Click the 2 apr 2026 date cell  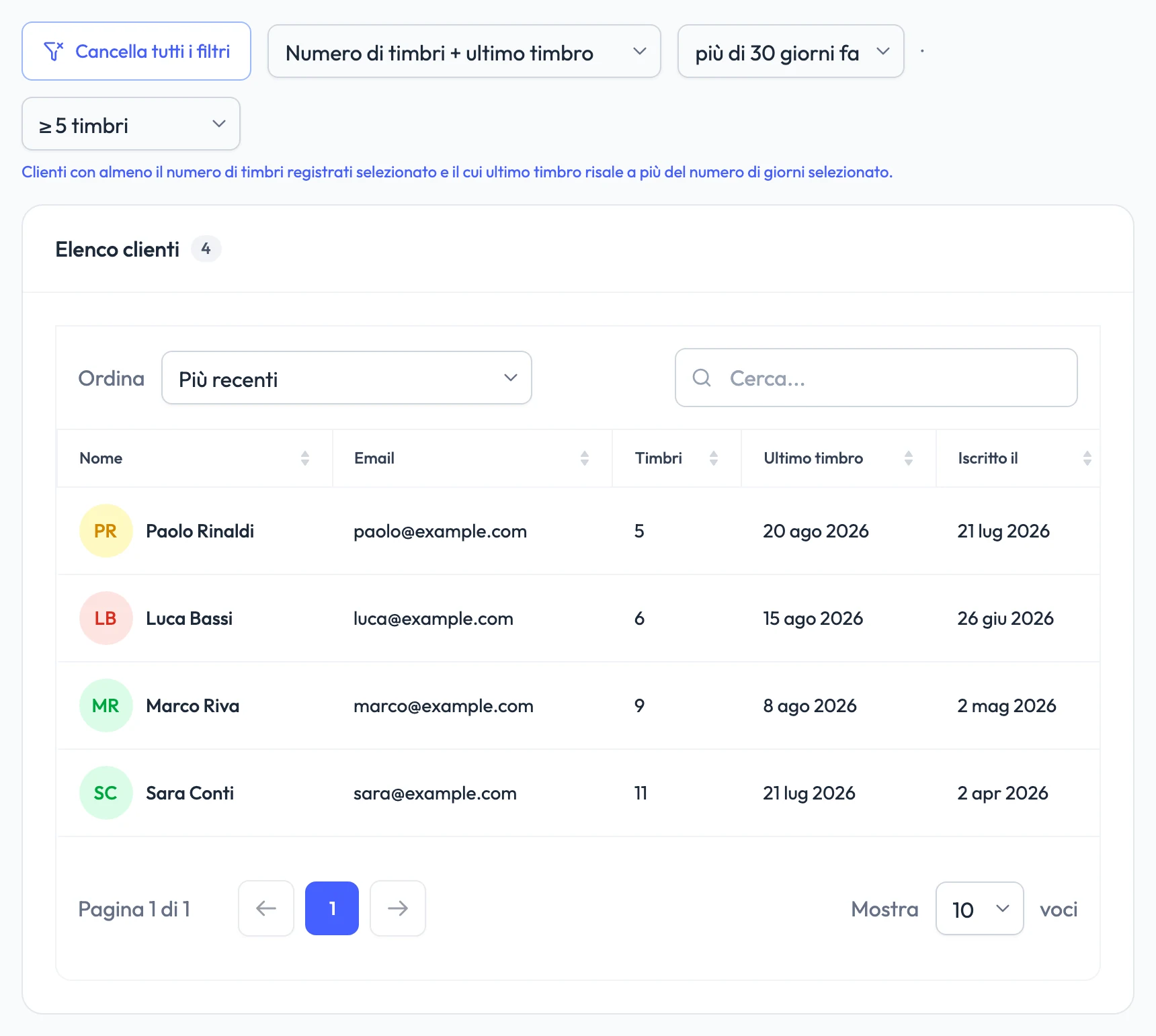pos(1003,793)
